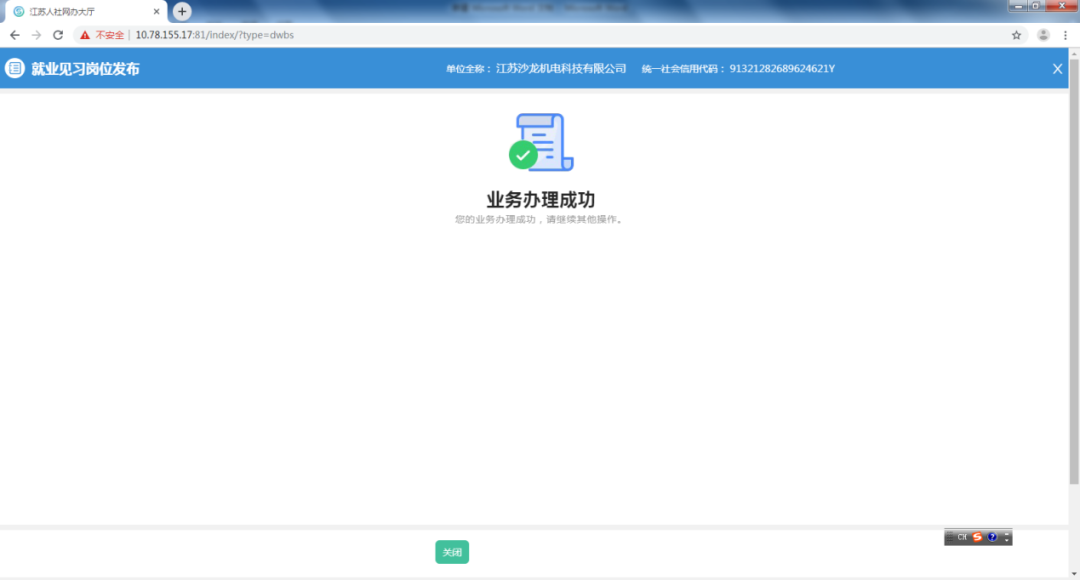
Task: Click the page scrollbar down arrow
Action: click(x=1074, y=571)
